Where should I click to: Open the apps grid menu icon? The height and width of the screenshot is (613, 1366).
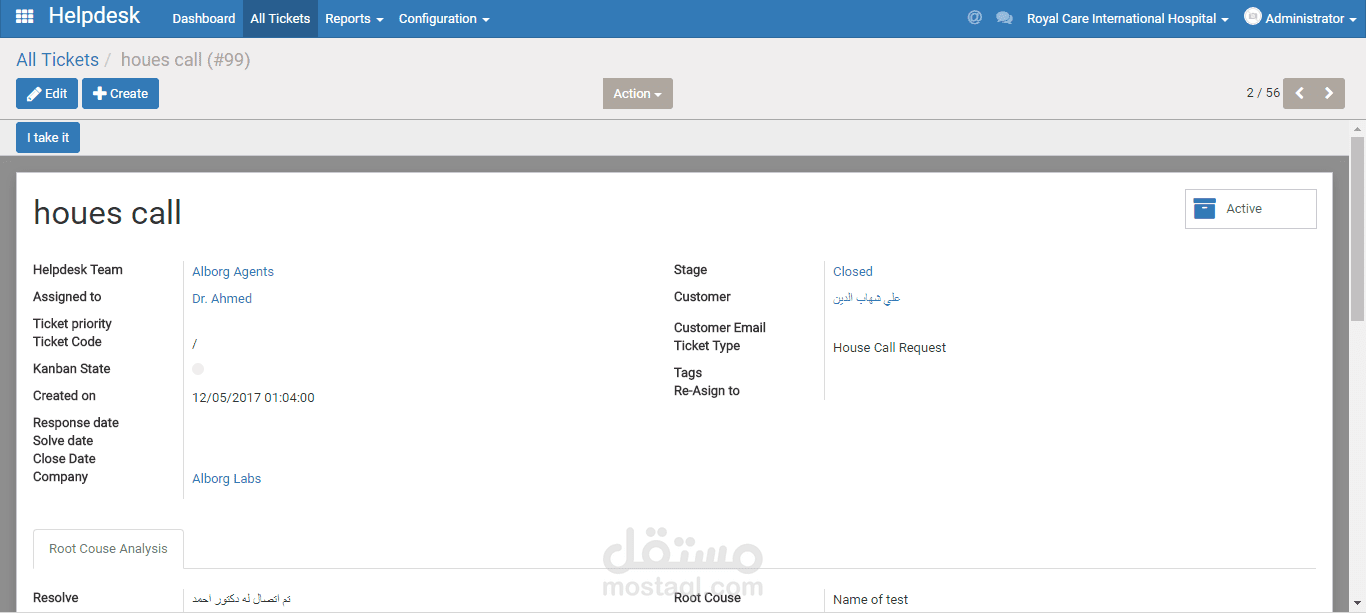pos(25,17)
